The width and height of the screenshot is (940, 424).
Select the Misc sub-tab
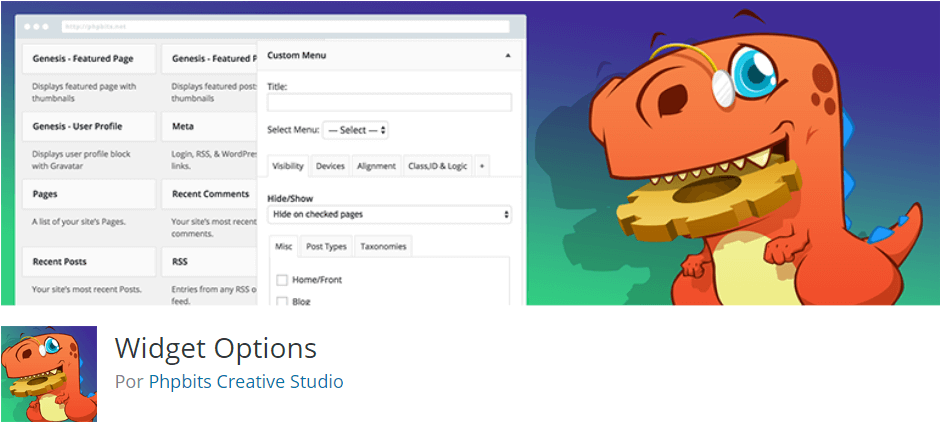pyautogui.click(x=284, y=246)
